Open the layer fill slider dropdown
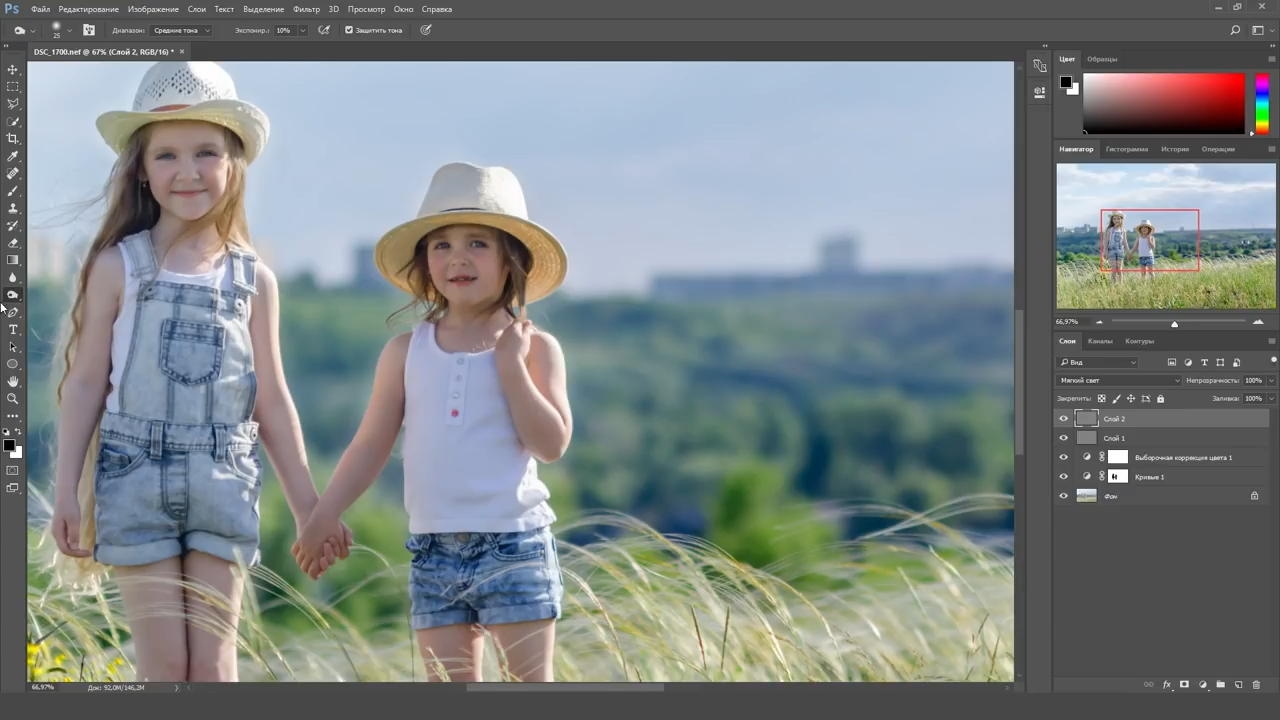 [x=1271, y=399]
